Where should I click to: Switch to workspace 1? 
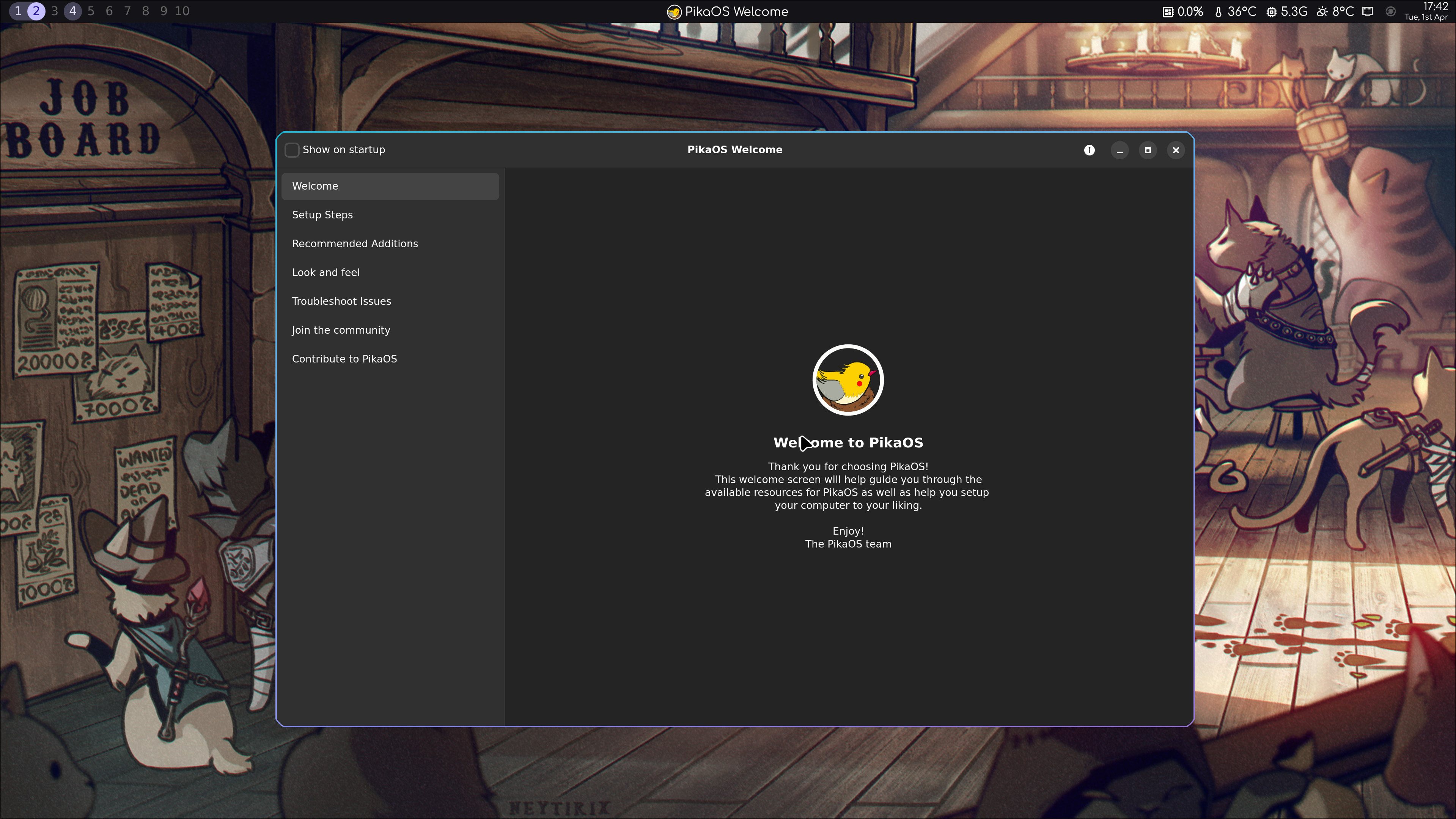point(17,10)
